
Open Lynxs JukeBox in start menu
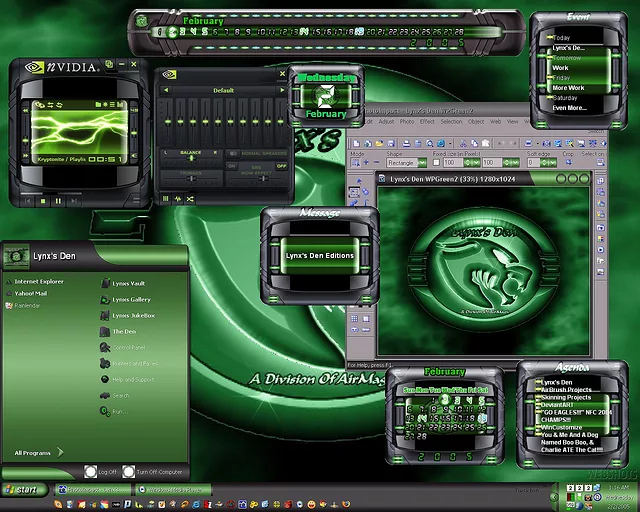tap(128, 315)
